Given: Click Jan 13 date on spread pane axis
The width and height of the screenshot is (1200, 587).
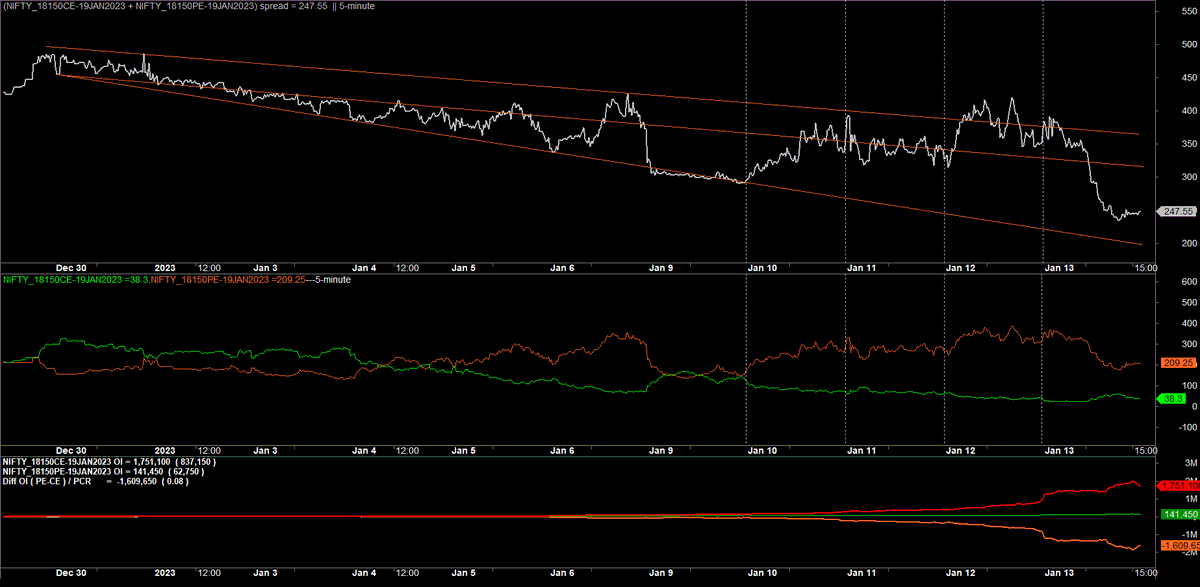Looking at the screenshot, I should point(1060,268).
